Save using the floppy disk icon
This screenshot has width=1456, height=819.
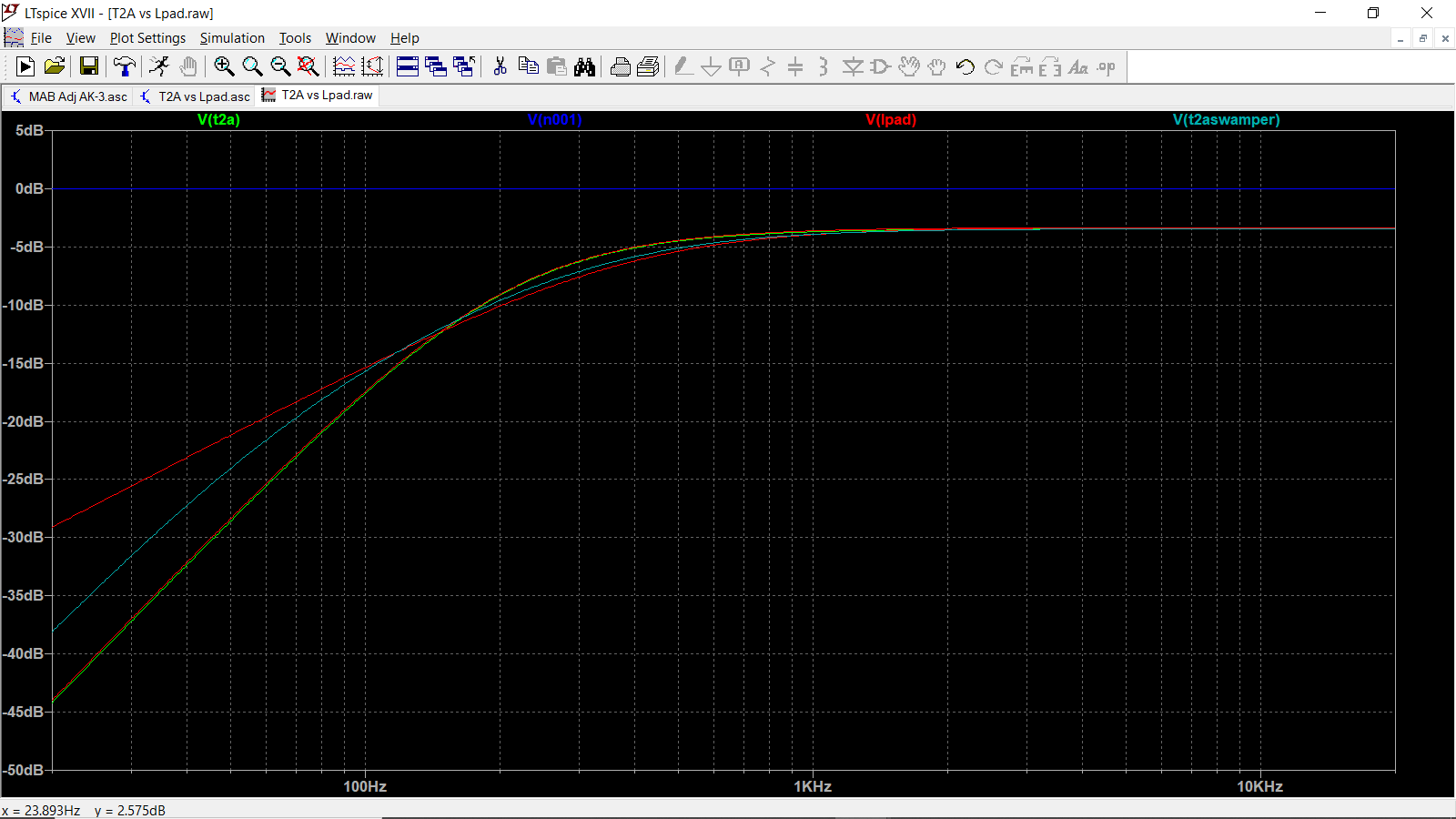(x=89, y=66)
